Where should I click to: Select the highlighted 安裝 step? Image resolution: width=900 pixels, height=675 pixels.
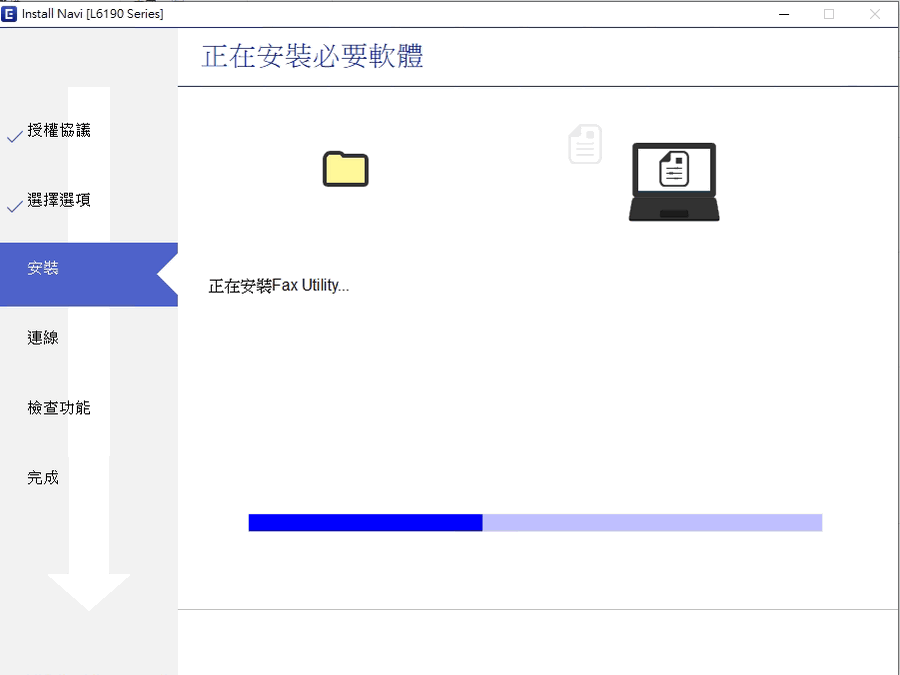pyautogui.click(x=43, y=269)
